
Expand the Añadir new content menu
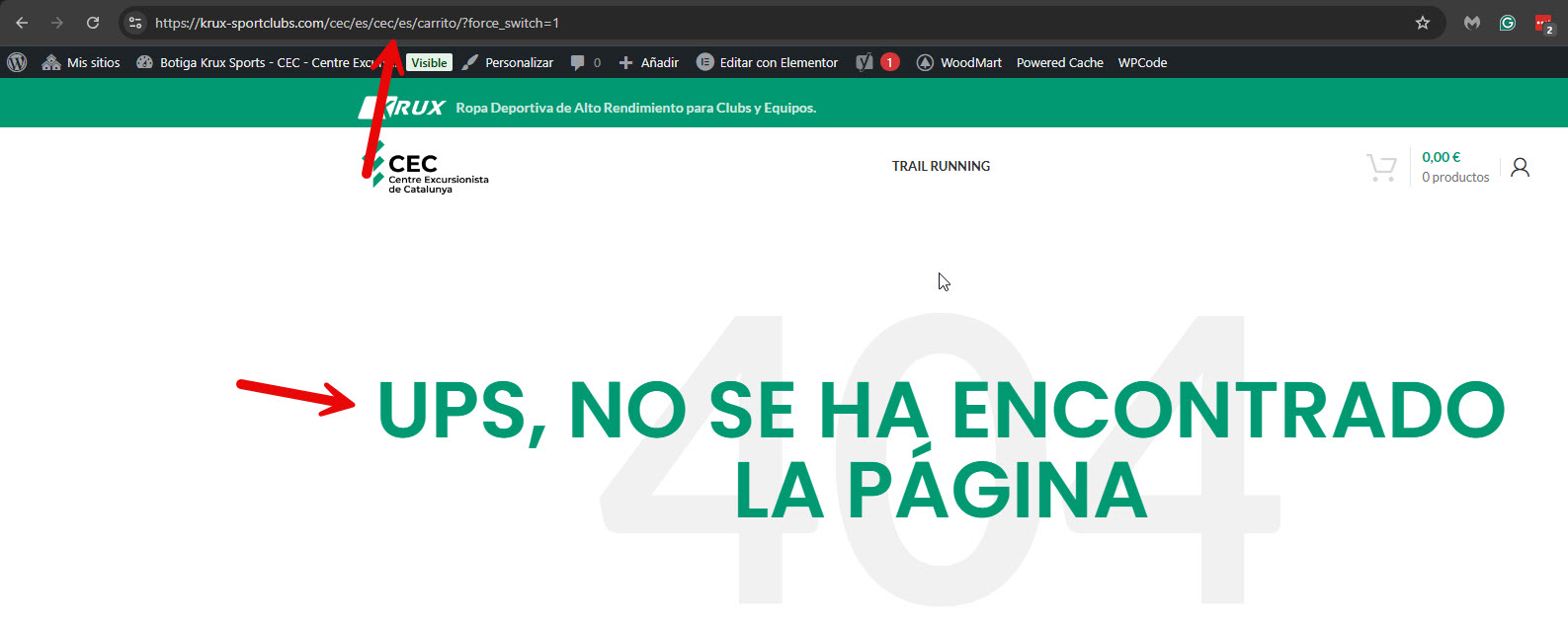click(x=649, y=62)
